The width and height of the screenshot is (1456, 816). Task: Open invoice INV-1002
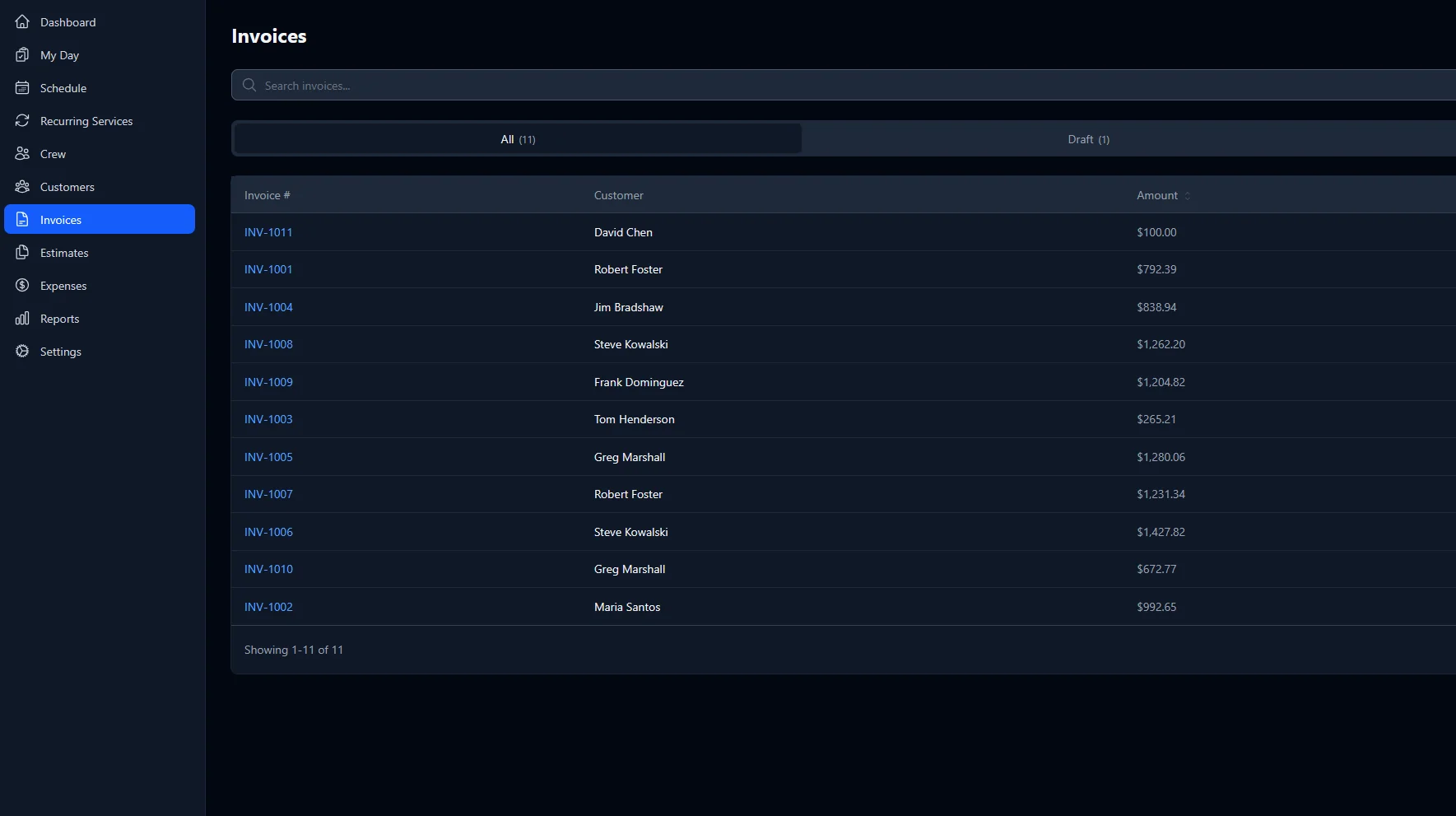click(x=268, y=607)
